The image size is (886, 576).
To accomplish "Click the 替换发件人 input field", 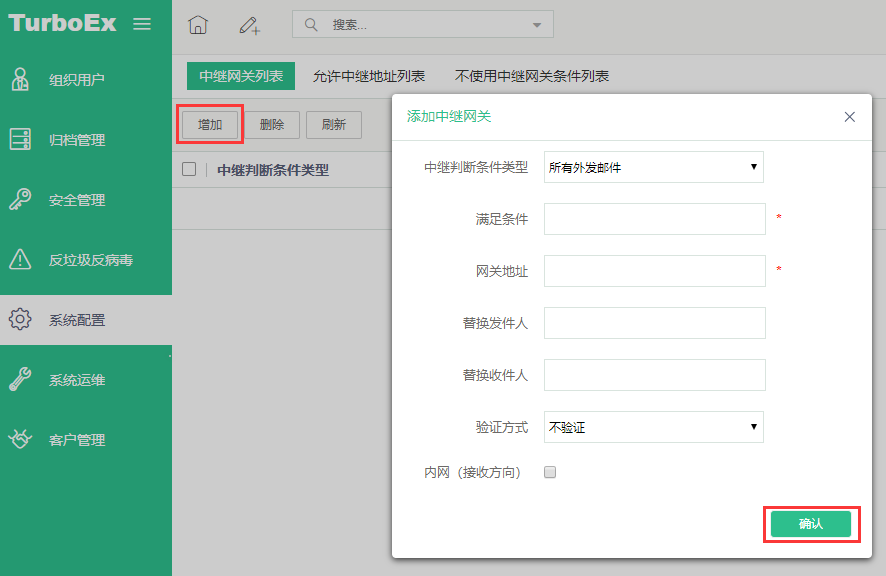I will [655, 323].
